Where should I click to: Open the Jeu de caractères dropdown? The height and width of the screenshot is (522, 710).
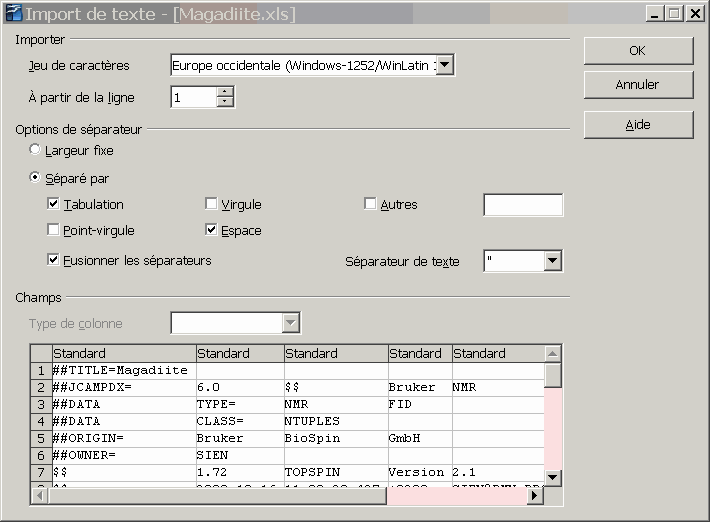(445, 65)
